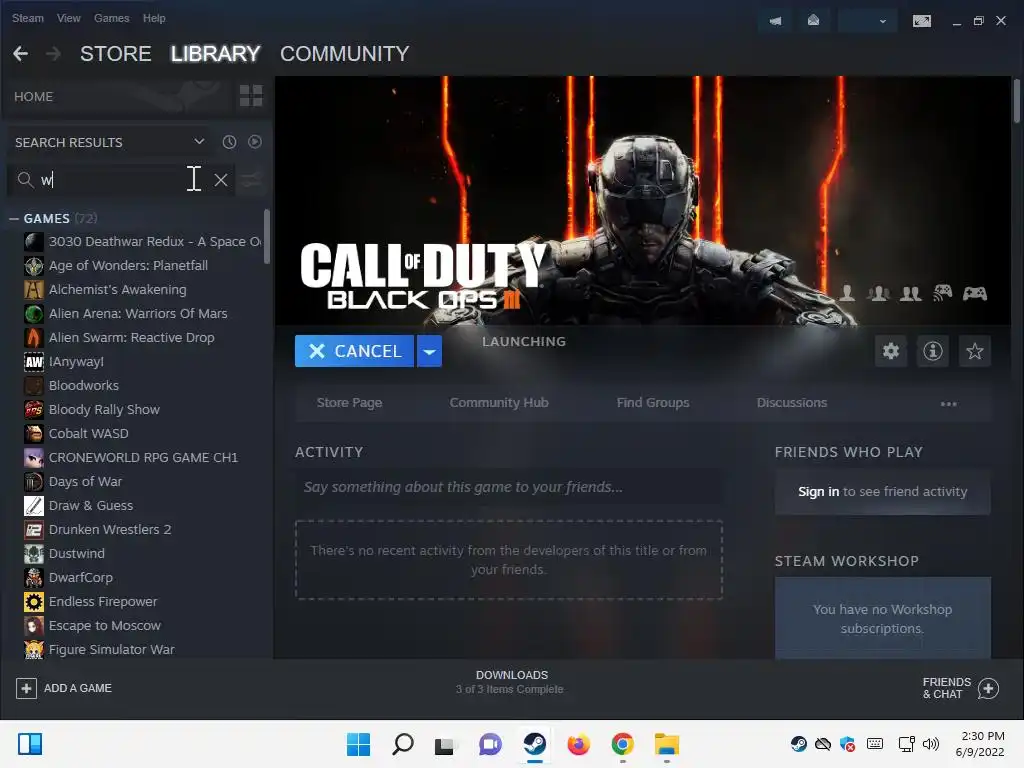Open Windows Start menu

point(358,744)
